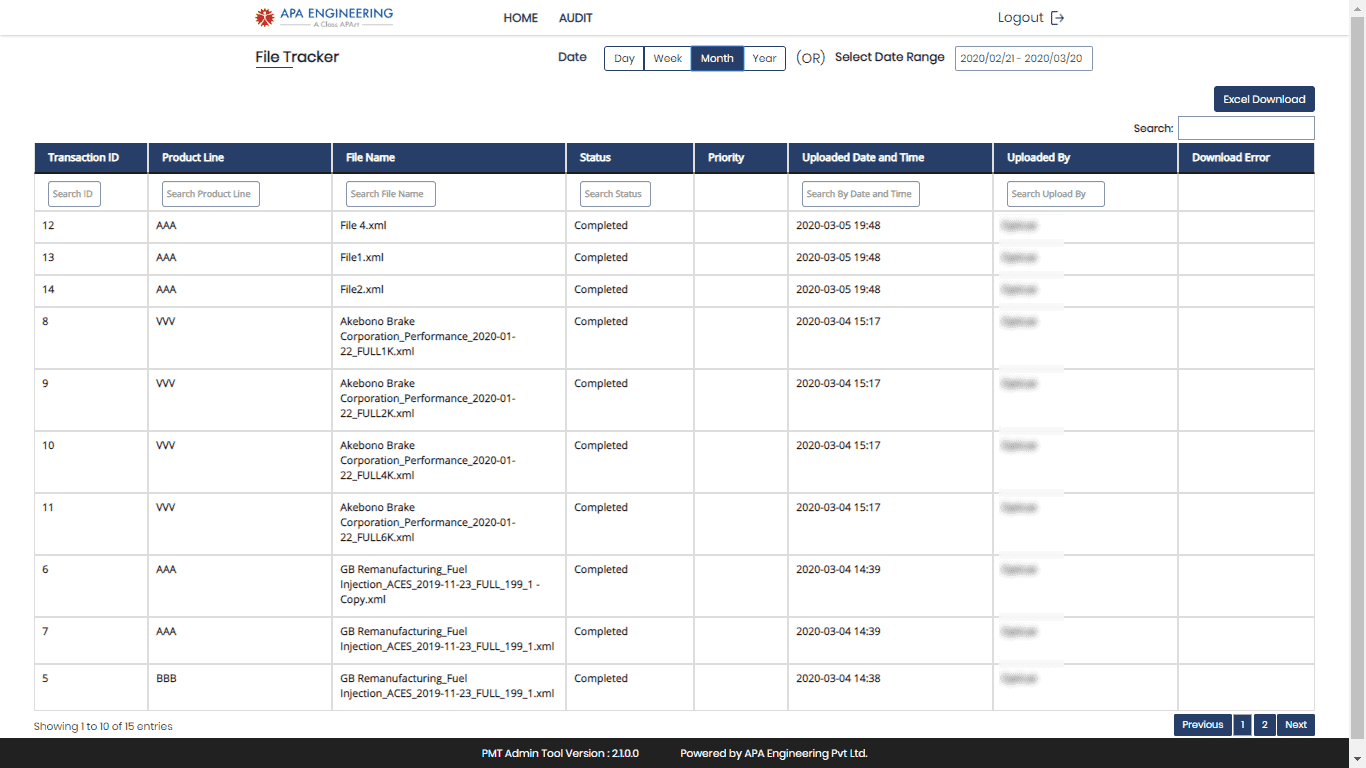Image resolution: width=1366 pixels, height=768 pixels.
Task: Open the date range picker field
Action: pos(1023,59)
